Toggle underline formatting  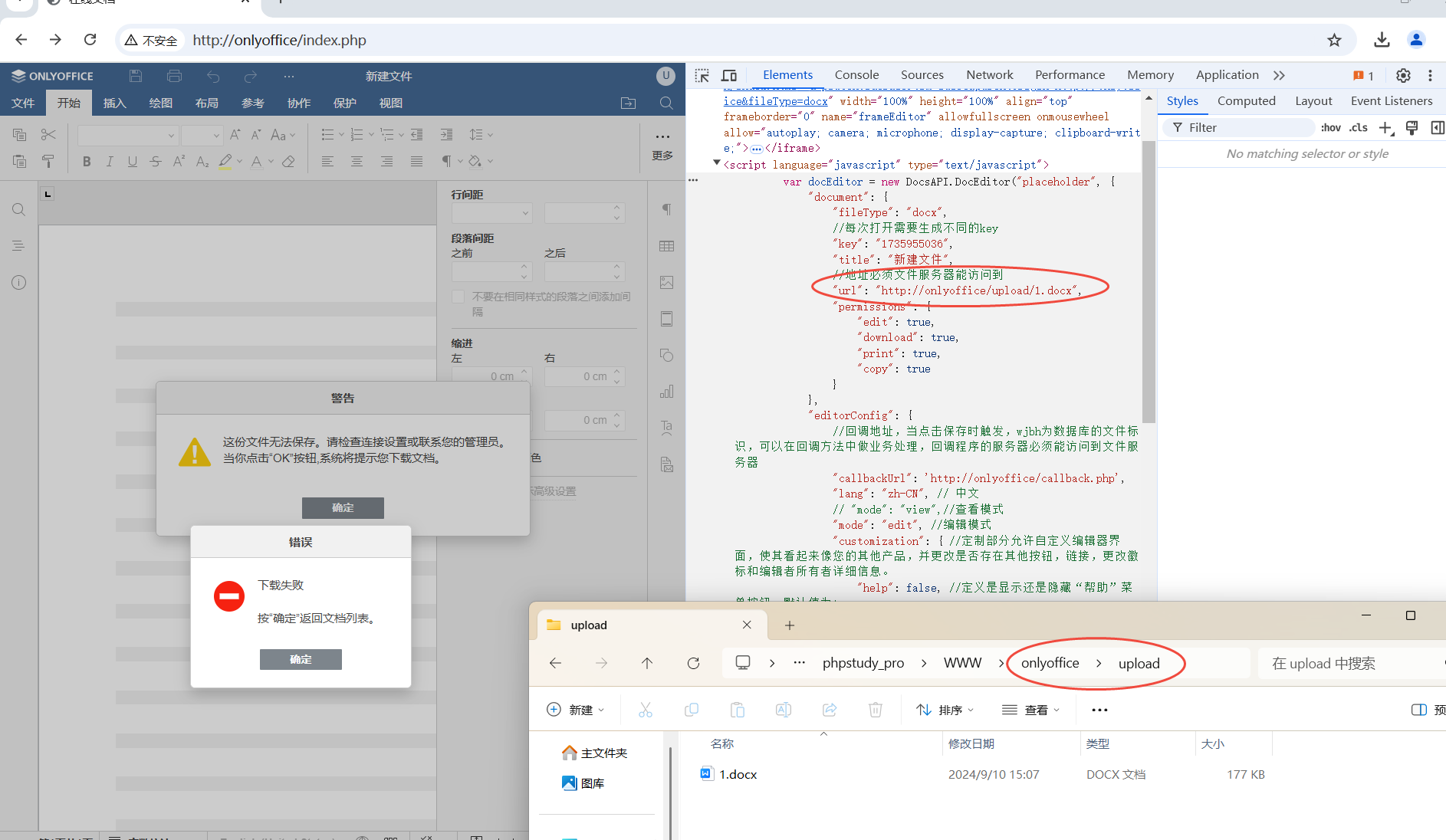click(133, 161)
